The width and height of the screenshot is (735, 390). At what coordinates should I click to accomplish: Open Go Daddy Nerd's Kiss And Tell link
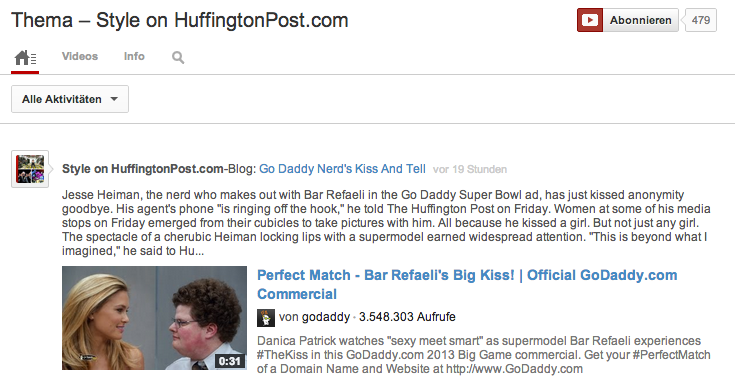[x=342, y=169]
